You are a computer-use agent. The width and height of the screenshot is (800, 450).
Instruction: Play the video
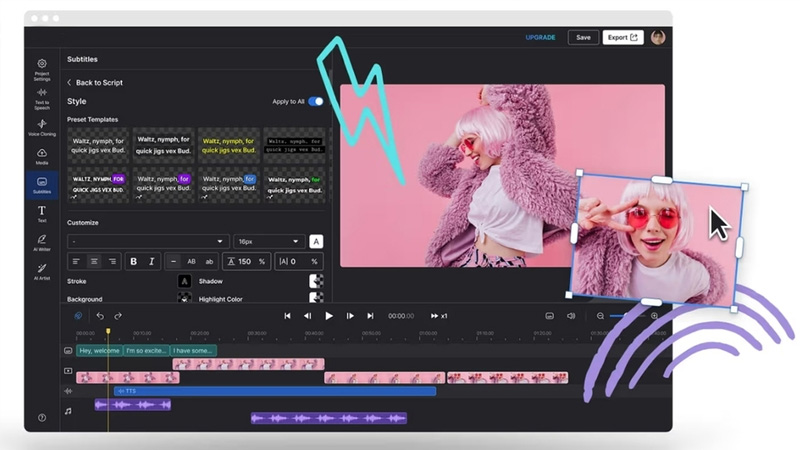pos(329,316)
